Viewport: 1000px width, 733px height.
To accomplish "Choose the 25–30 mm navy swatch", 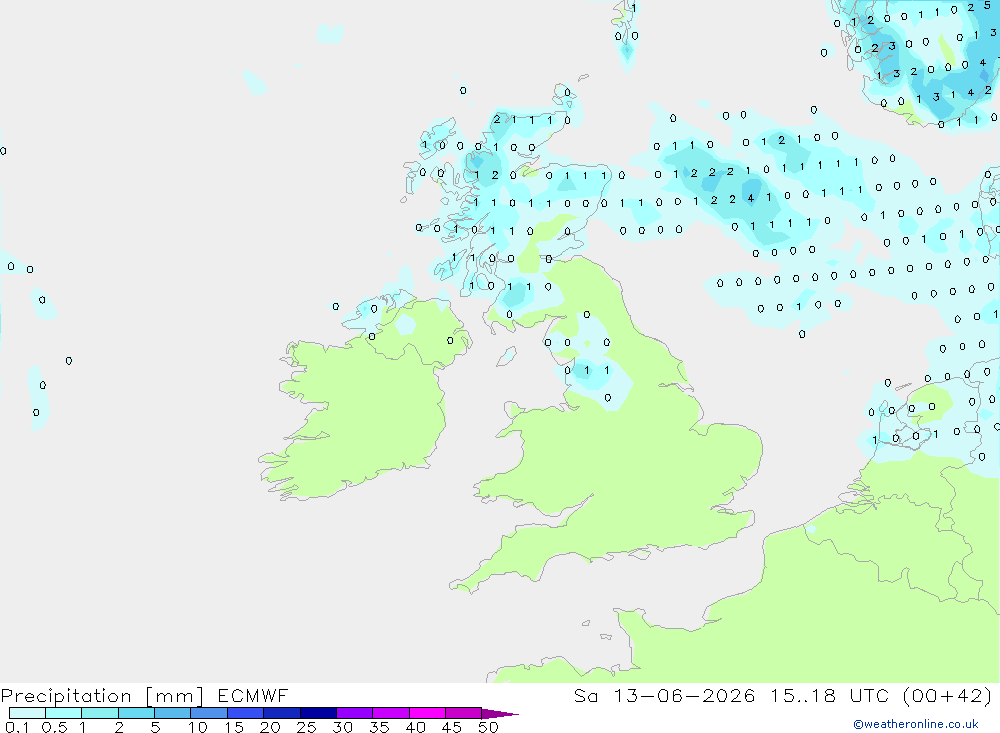I will tap(318, 713).
